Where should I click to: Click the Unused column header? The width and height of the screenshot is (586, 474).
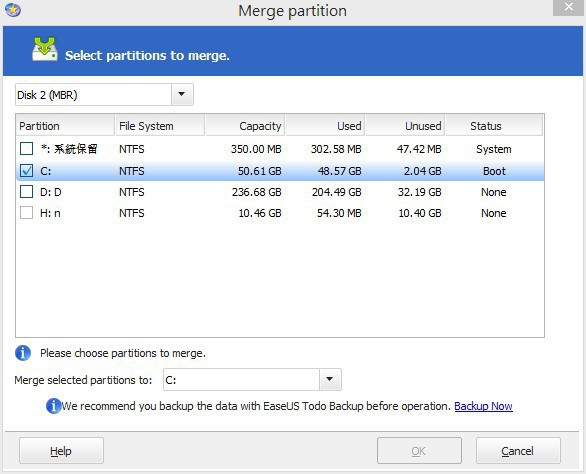[x=405, y=126]
